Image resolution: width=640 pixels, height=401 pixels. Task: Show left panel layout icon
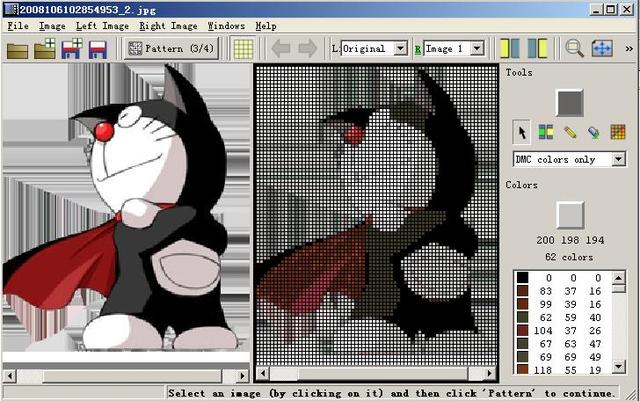point(510,49)
